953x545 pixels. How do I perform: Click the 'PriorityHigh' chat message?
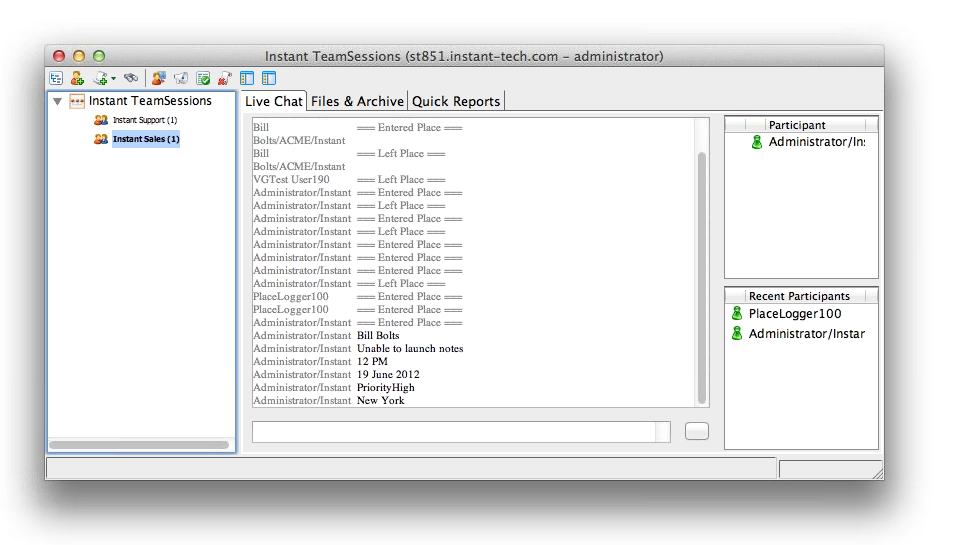coord(385,388)
